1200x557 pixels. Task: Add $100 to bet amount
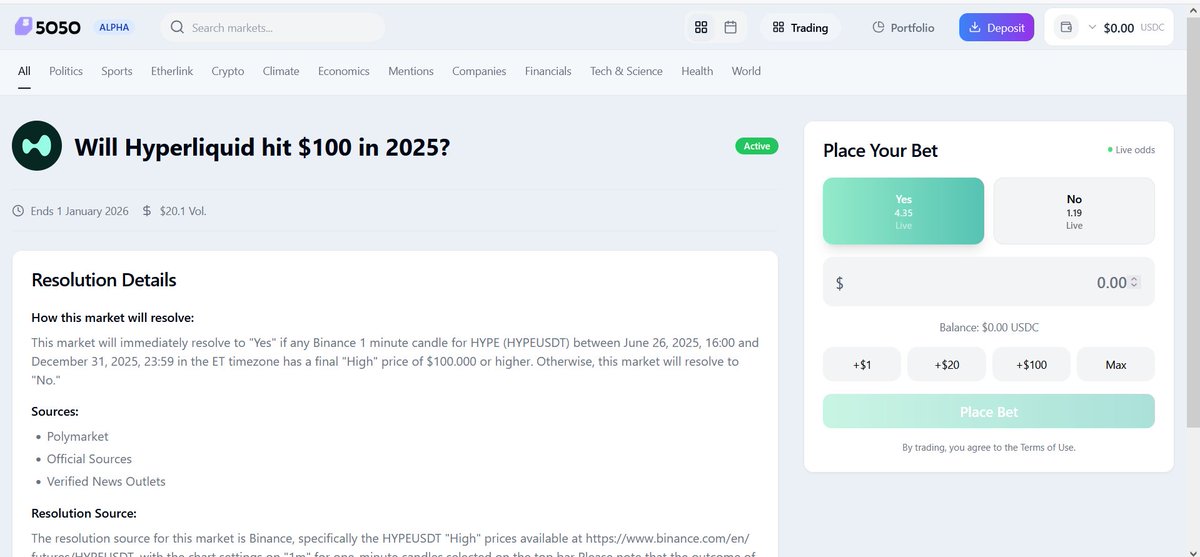click(1031, 364)
